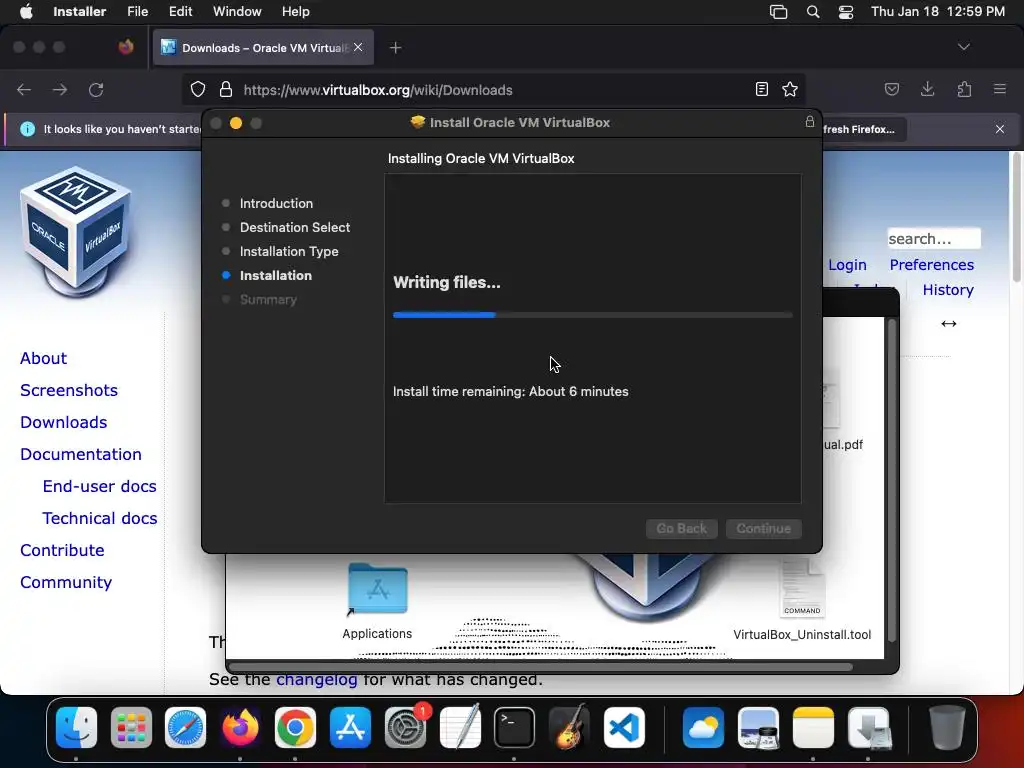
Task: Click the VirtualBox logo on the webpage
Action: (76, 232)
